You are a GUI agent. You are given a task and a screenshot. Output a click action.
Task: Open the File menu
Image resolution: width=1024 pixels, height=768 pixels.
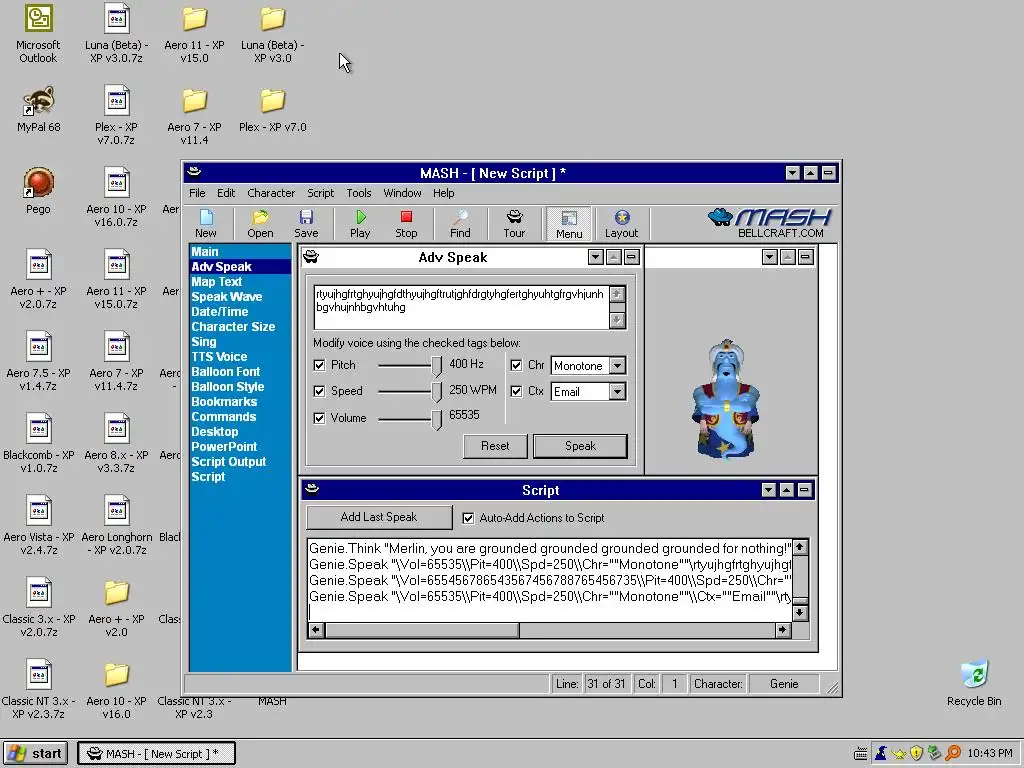[x=197, y=193]
